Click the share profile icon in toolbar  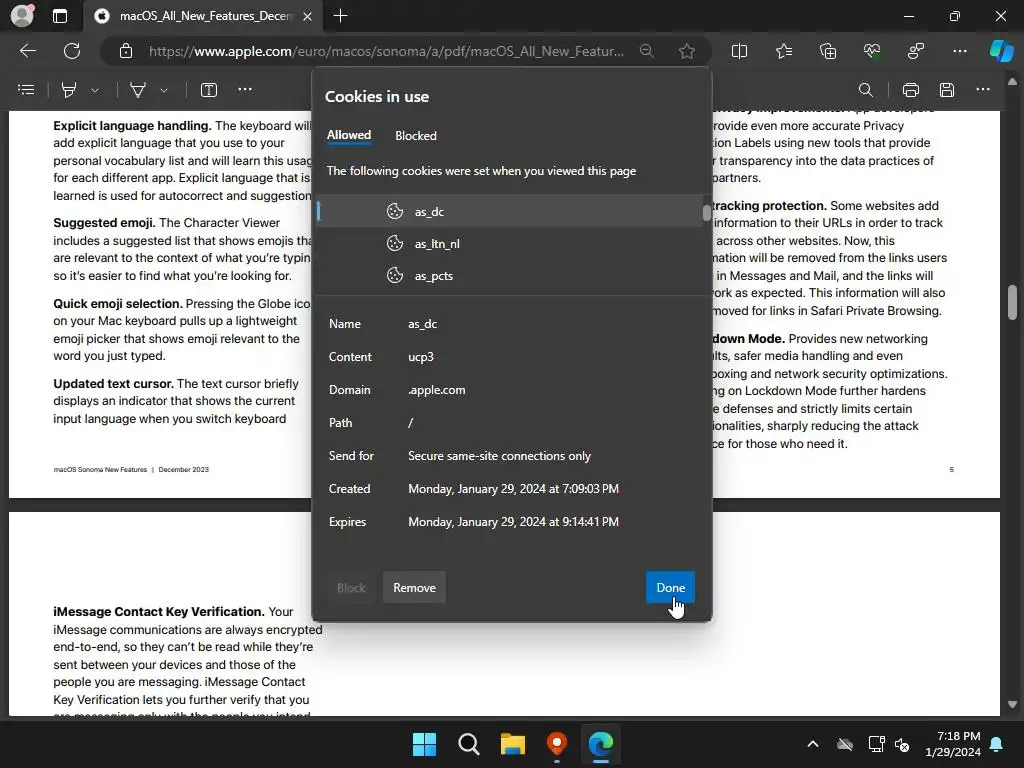tap(916, 51)
